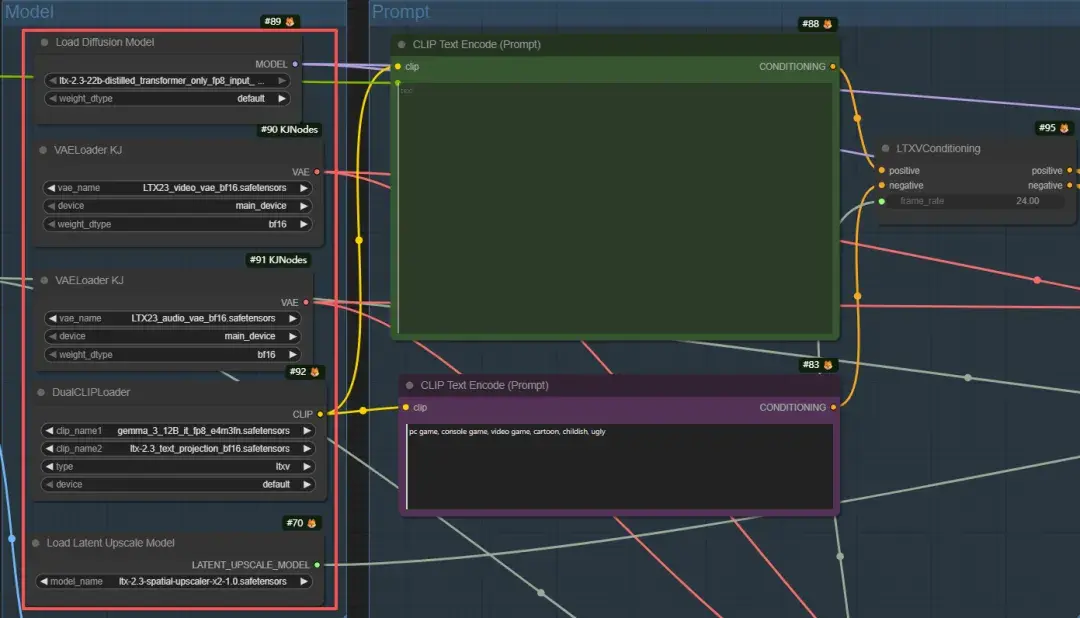This screenshot has width=1080, height=618.
Task: Click the #91 KJNodes badge
Action: tap(278, 260)
